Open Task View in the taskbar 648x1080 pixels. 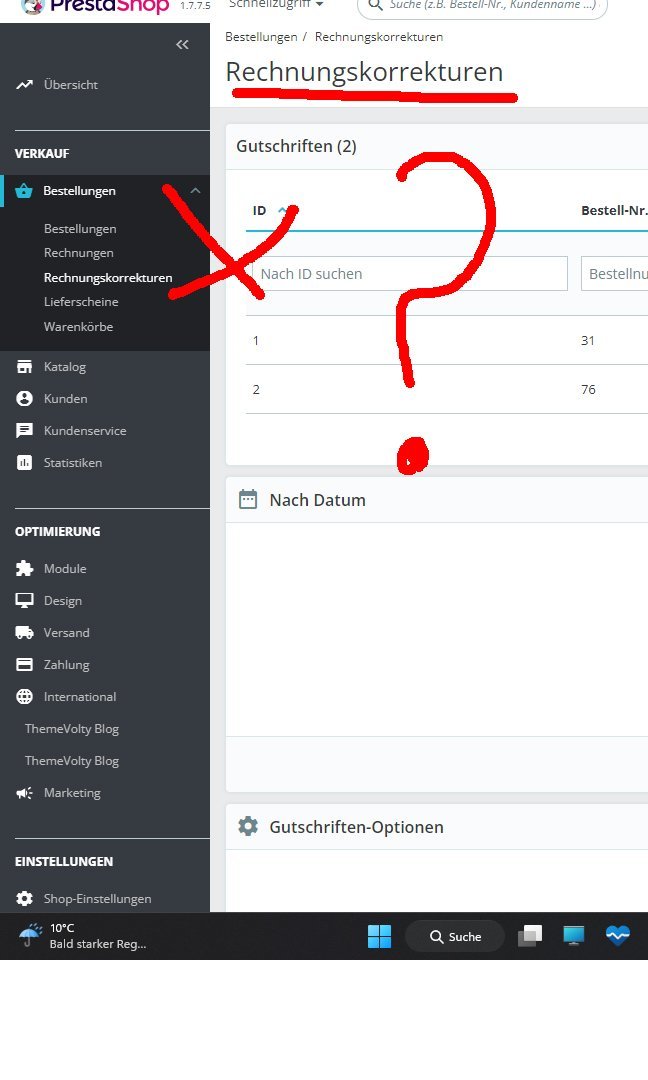[530, 936]
